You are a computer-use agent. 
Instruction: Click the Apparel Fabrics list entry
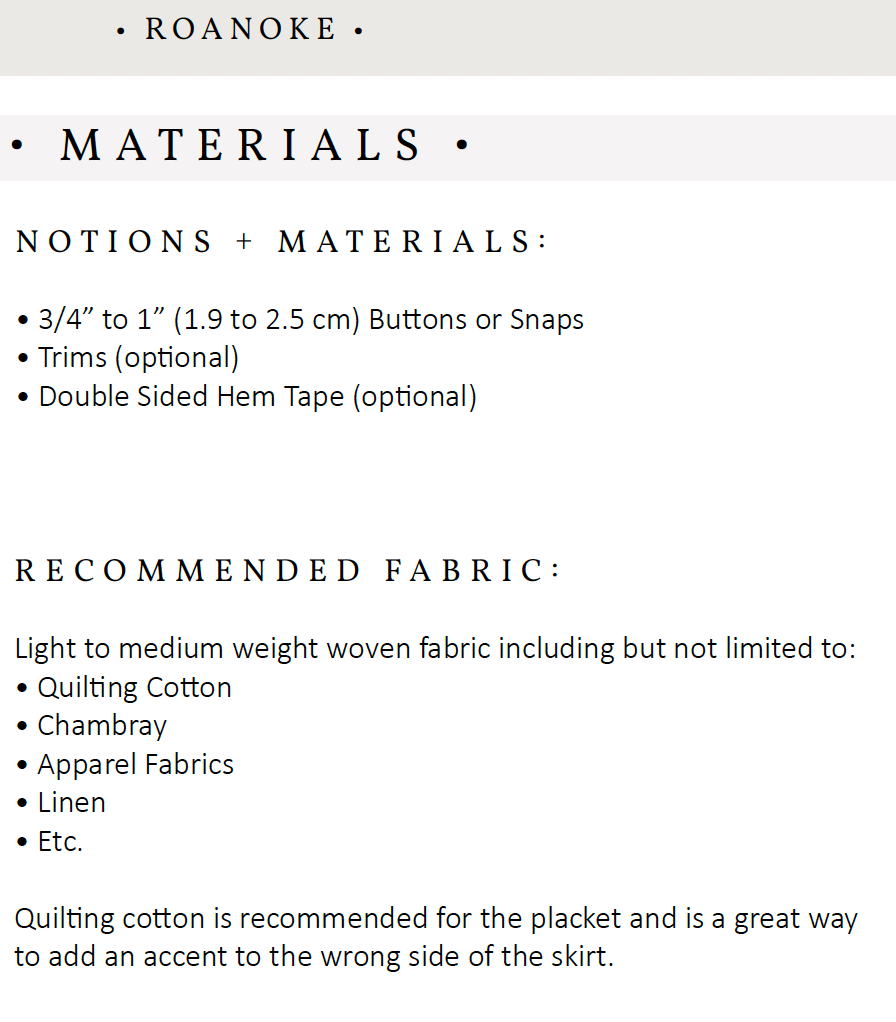pyautogui.click(x=135, y=765)
